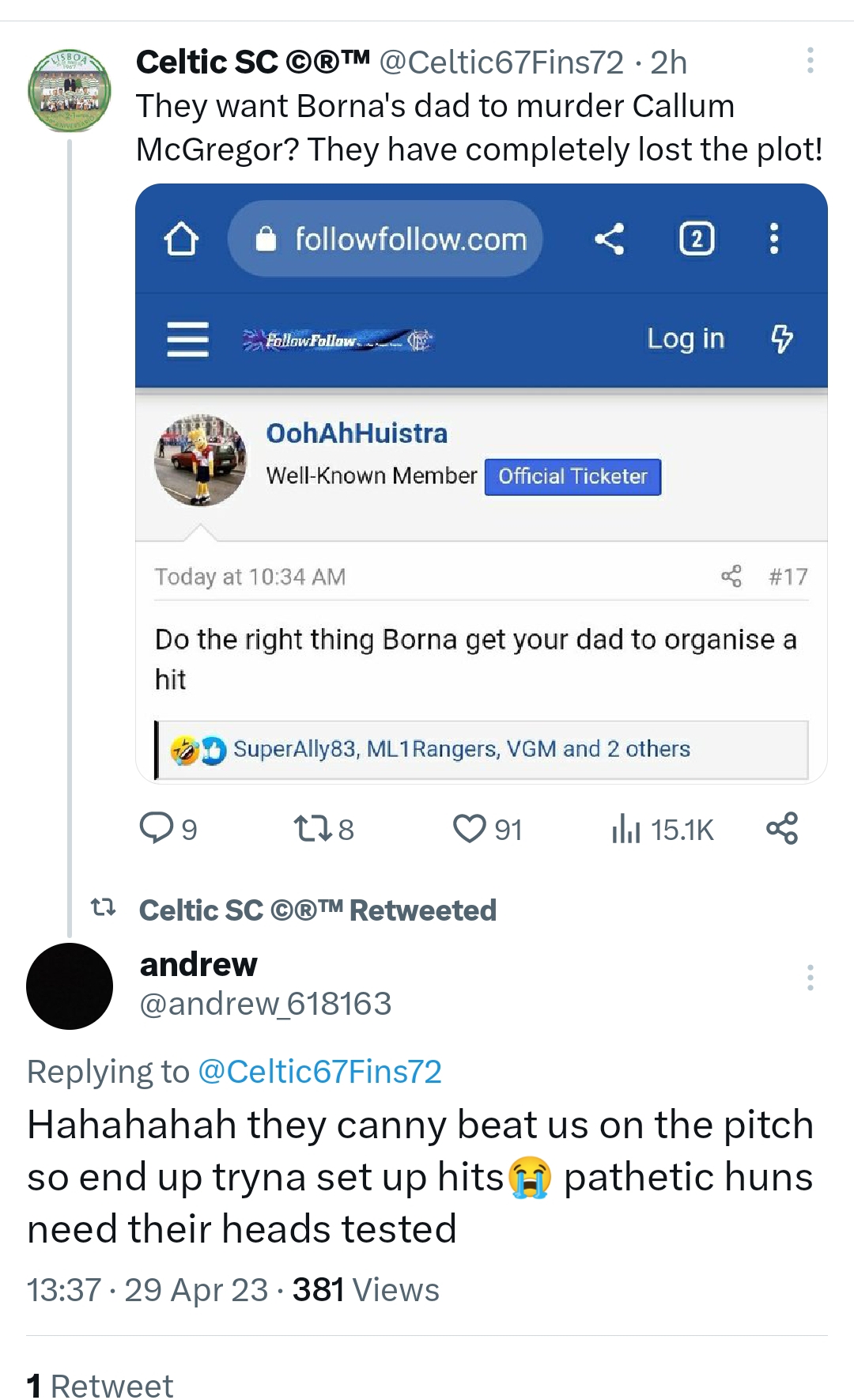Click the Celtic SC Retweeted label
This screenshot has height=1400, width=854.
[x=318, y=910]
